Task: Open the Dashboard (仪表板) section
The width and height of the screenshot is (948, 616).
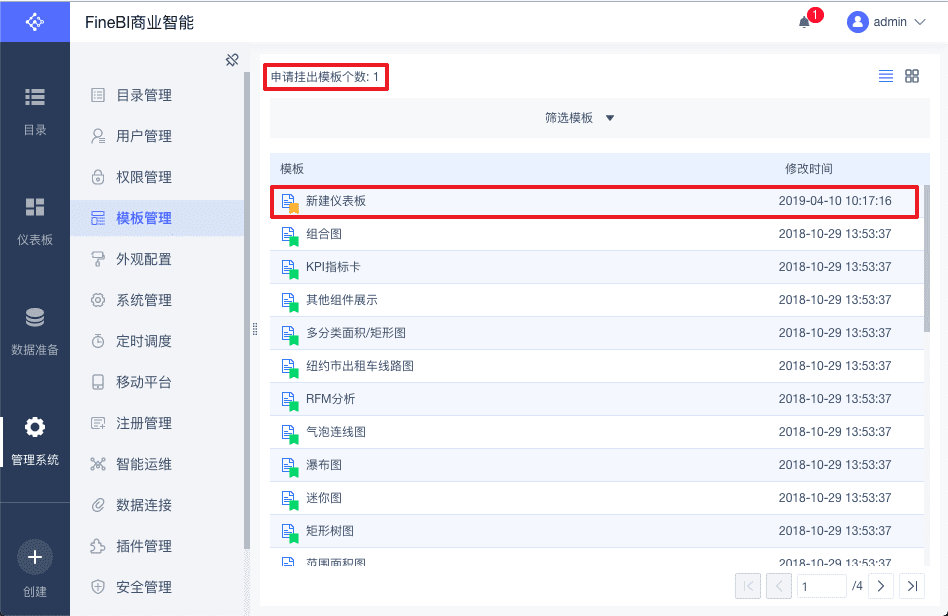Action: coord(35,220)
